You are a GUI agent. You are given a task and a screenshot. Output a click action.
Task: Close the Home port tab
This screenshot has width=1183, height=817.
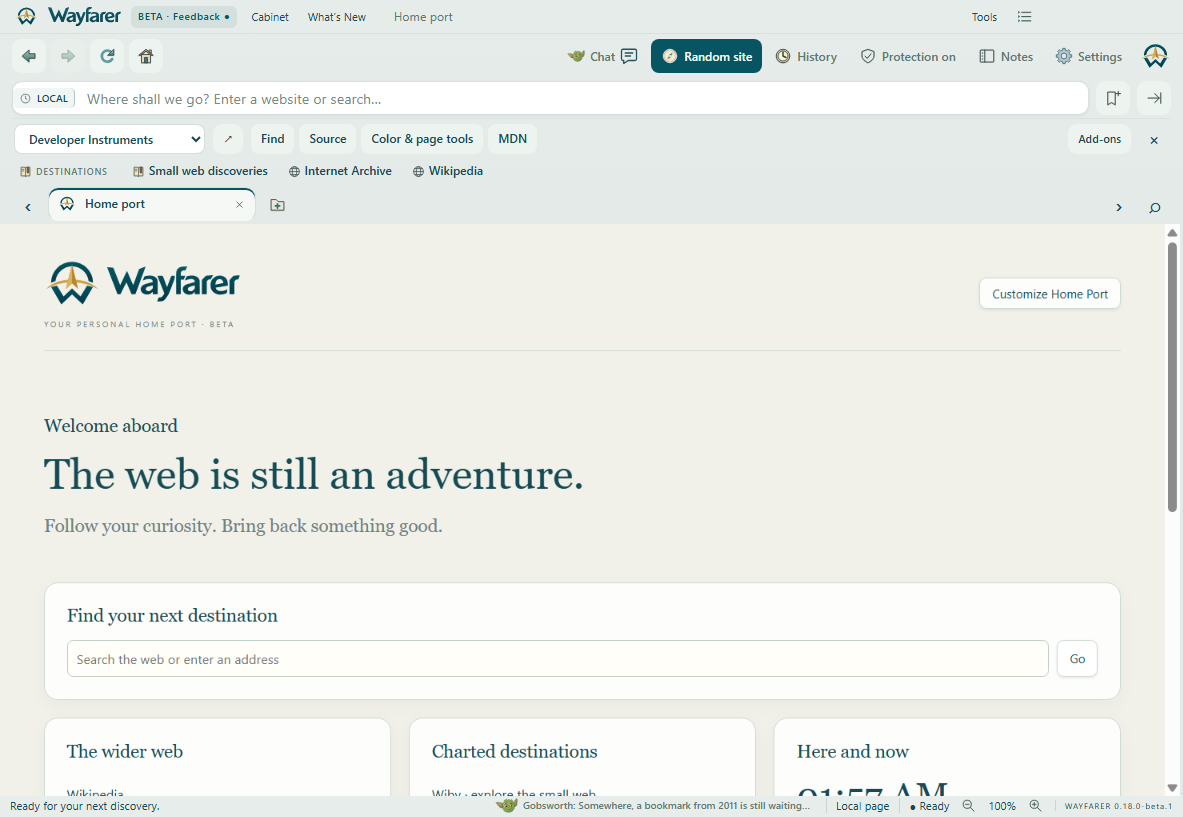point(239,204)
